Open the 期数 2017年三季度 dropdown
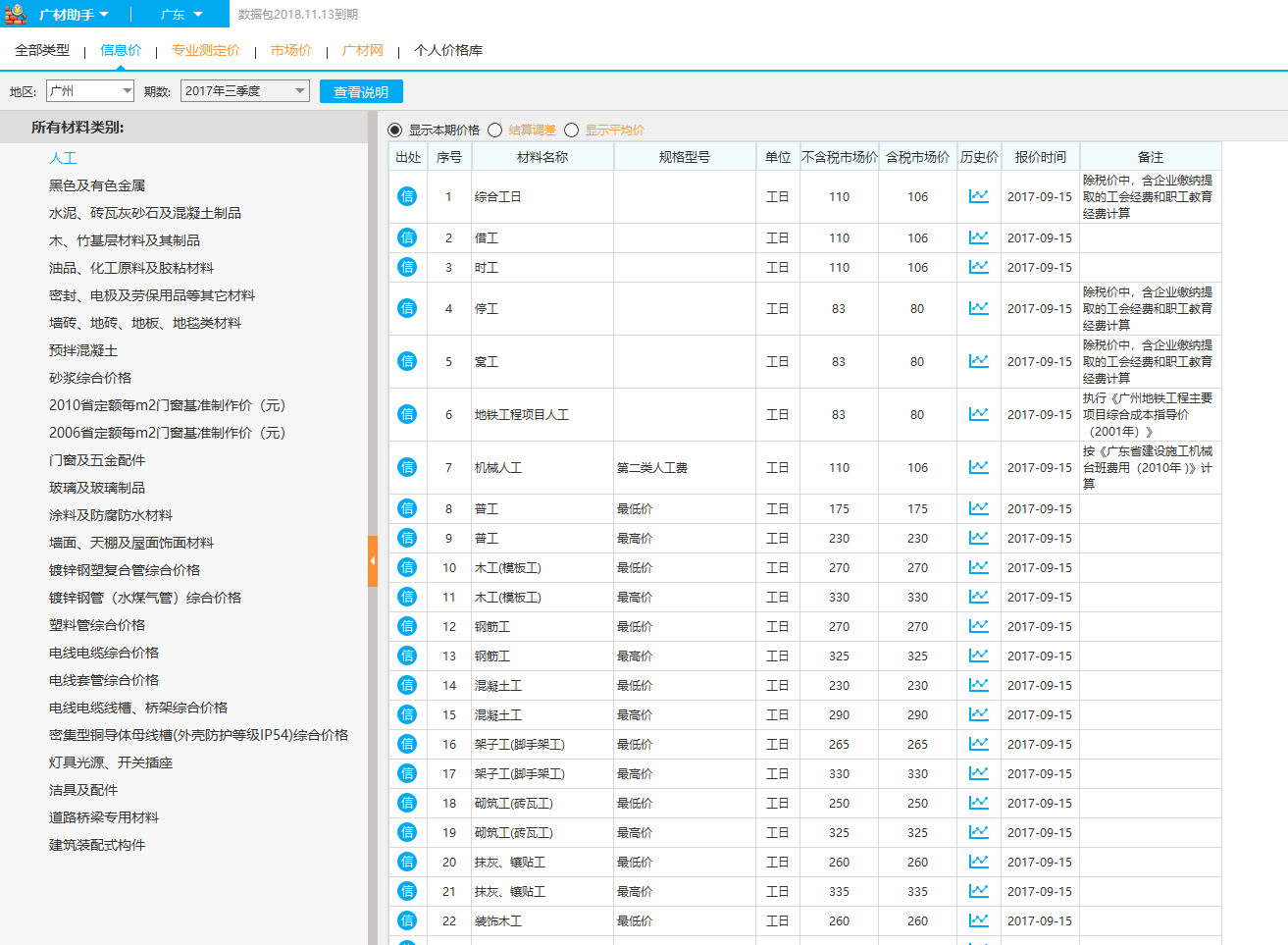 coord(245,91)
